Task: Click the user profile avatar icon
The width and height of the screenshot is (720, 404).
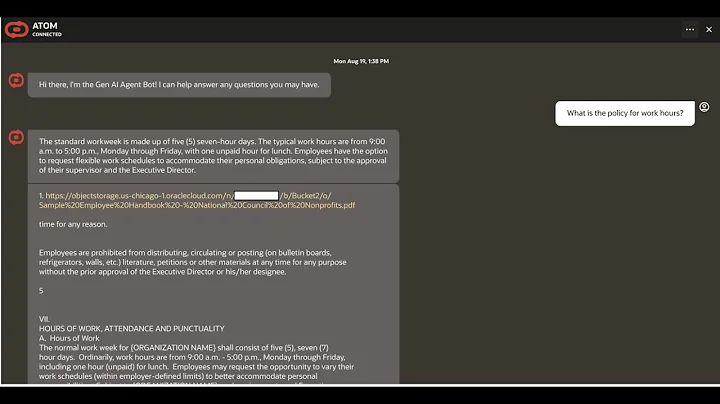Action: (704, 107)
